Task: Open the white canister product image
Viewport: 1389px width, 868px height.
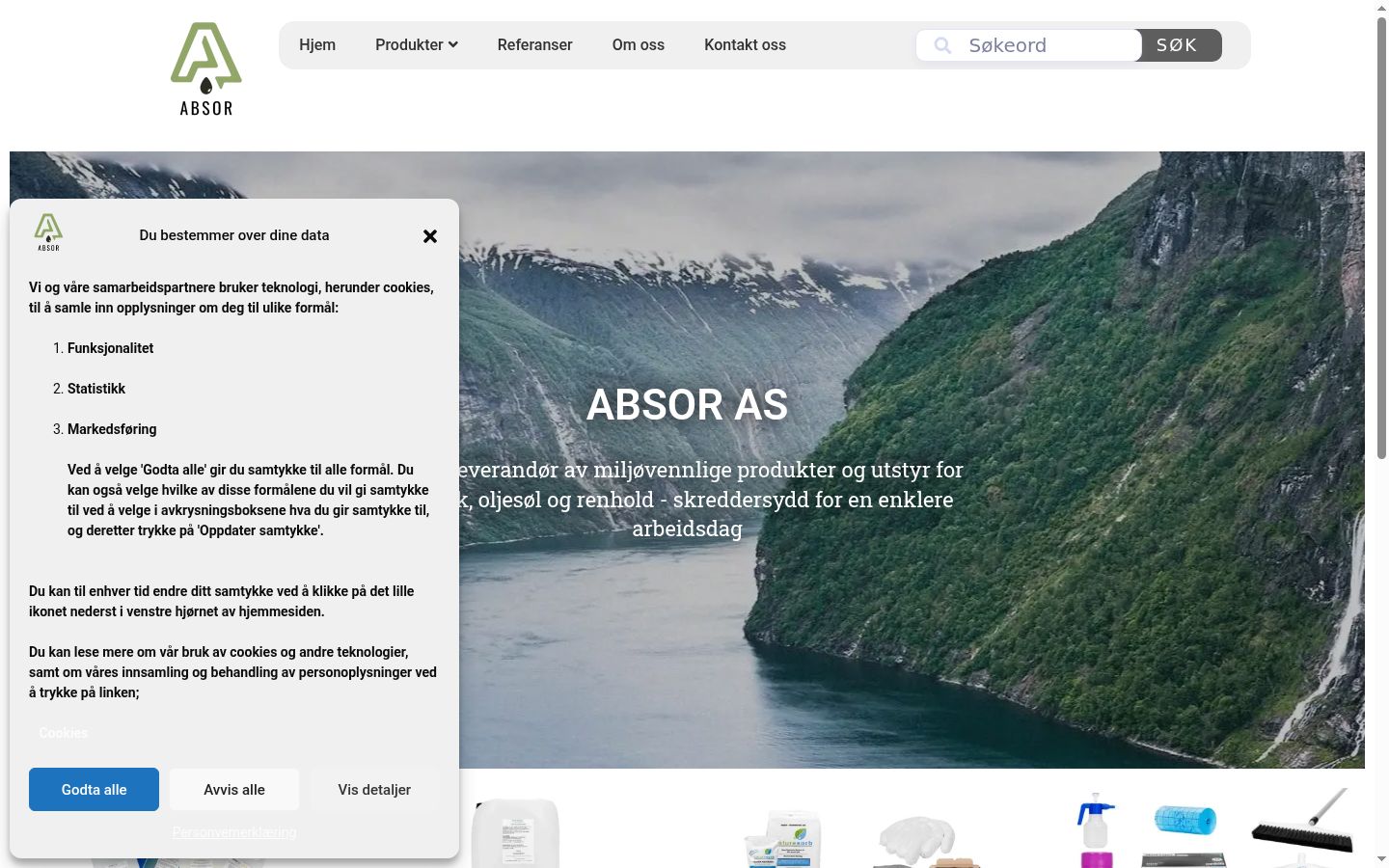Action: coord(515,832)
